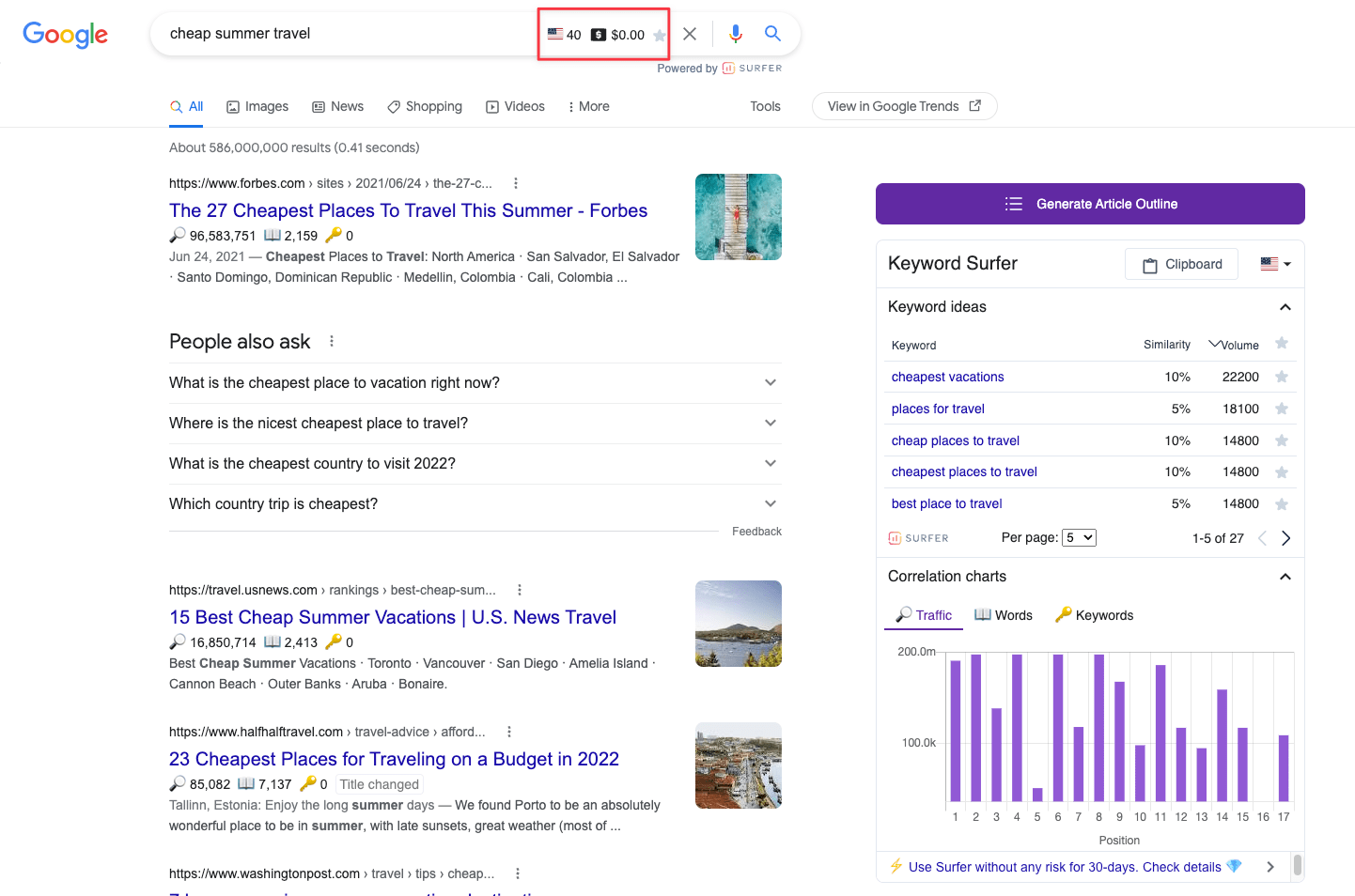
Task: Click the Forbes pier thumbnail image
Action: click(x=739, y=217)
